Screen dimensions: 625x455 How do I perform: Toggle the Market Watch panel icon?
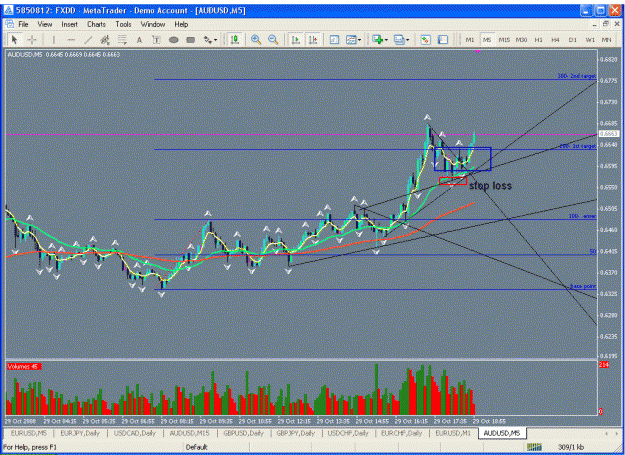tap(442, 39)
